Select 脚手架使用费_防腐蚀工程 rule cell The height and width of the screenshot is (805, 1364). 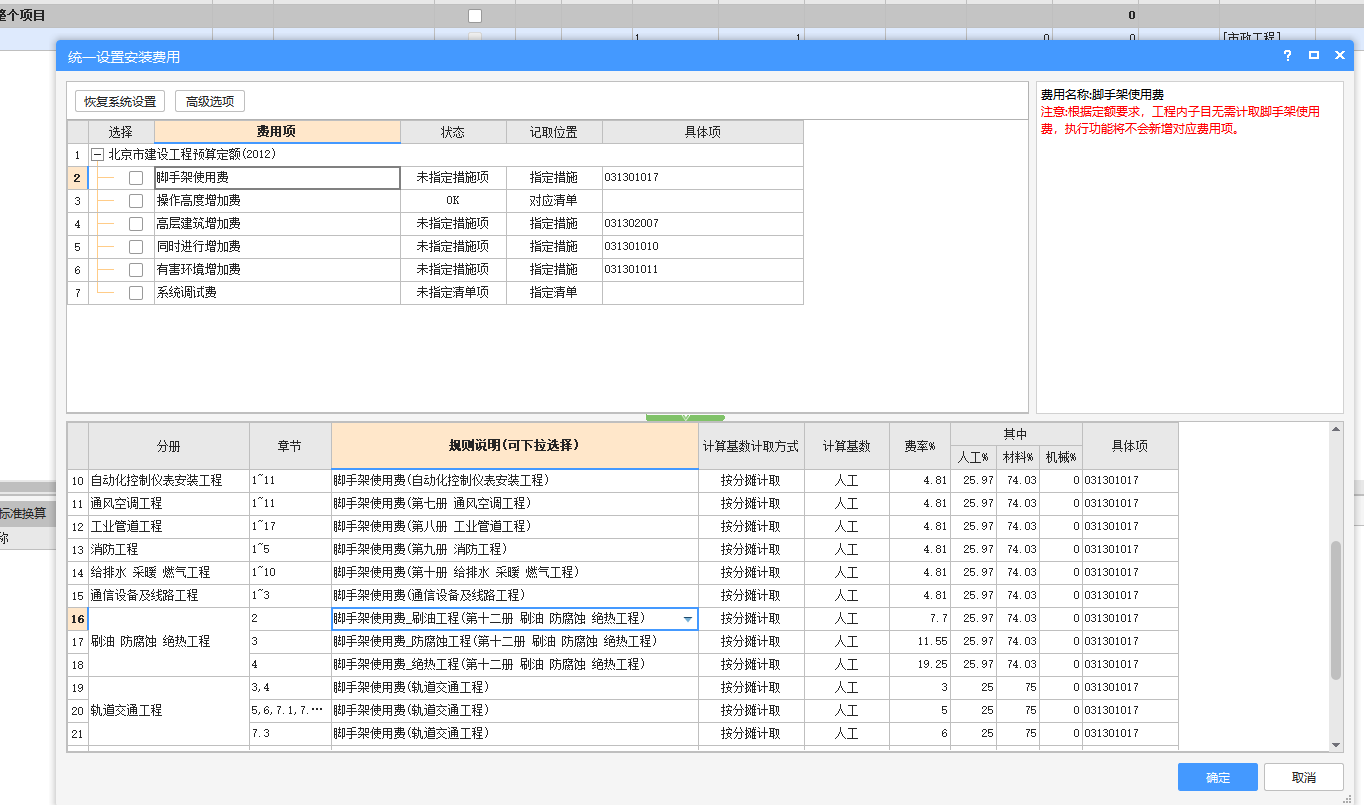click(x=515, y=642)
